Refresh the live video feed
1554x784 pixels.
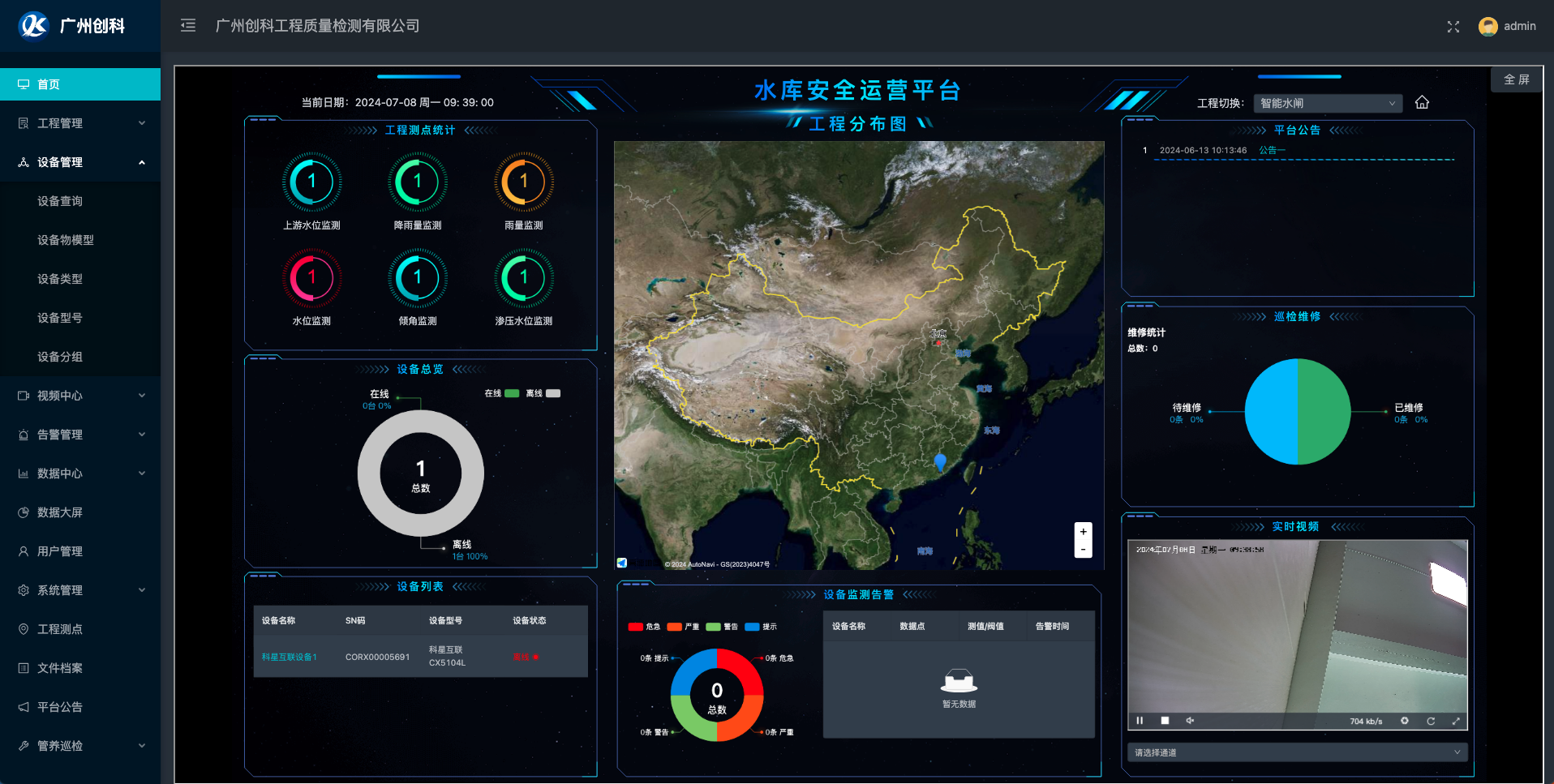point(1431,721)
